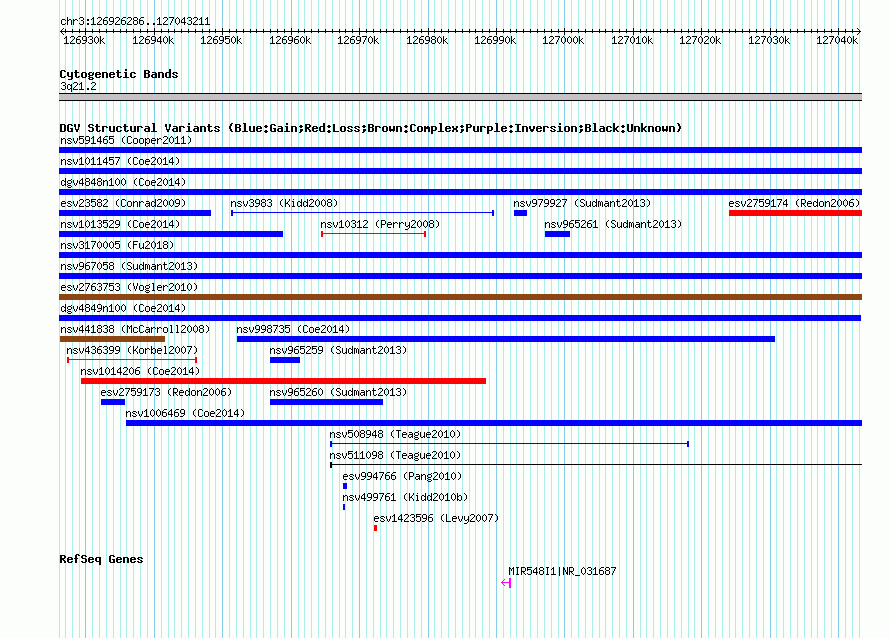
Task: Click the nsv1006469 (Coe2014) blue bar
Action: click(494, 423)
